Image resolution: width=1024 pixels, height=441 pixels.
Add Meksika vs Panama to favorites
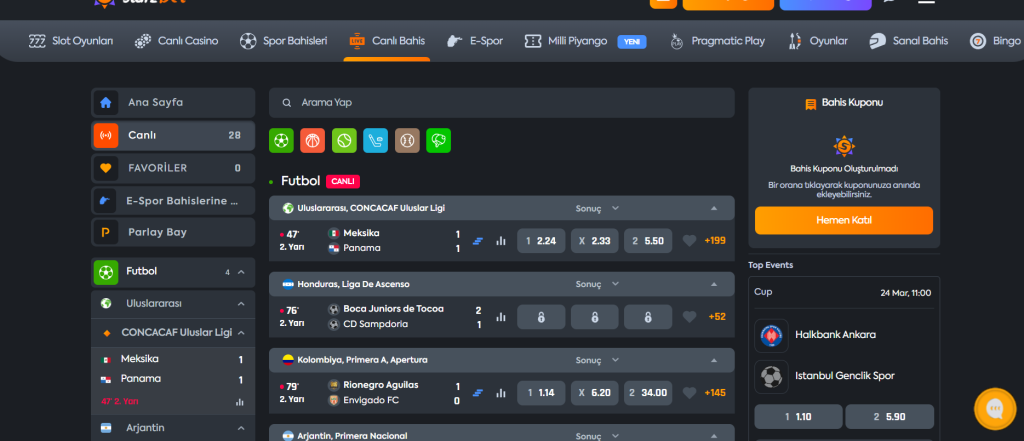[689, 240]
